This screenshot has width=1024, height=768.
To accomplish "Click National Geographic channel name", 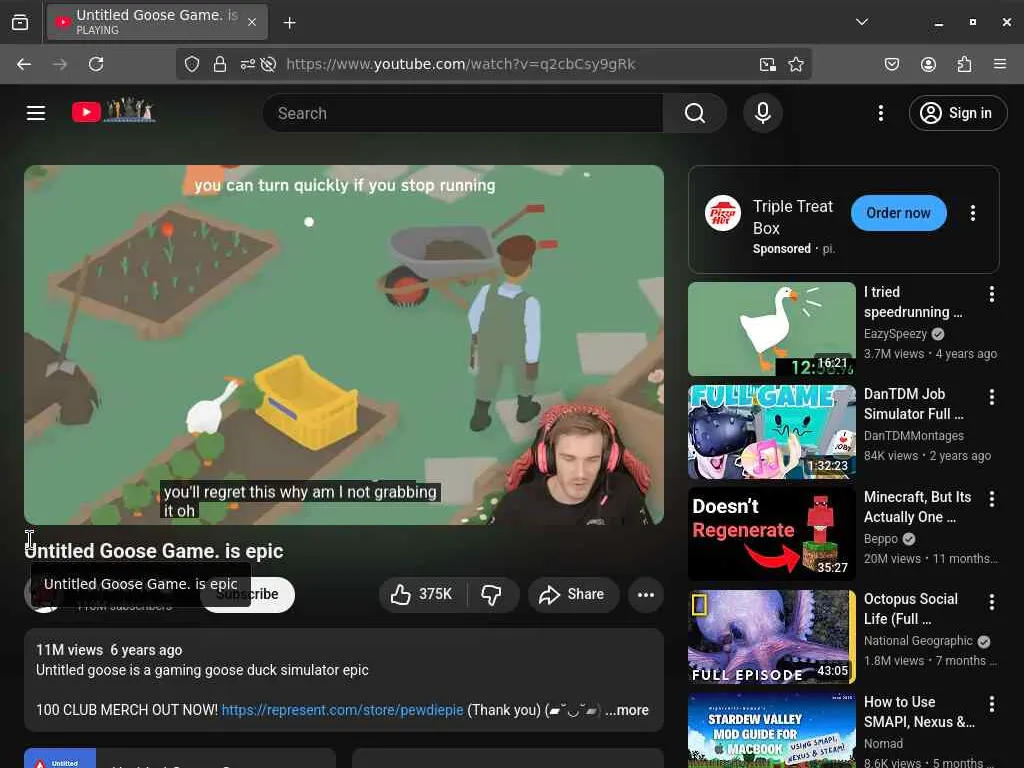I will [x=918, y=641].
